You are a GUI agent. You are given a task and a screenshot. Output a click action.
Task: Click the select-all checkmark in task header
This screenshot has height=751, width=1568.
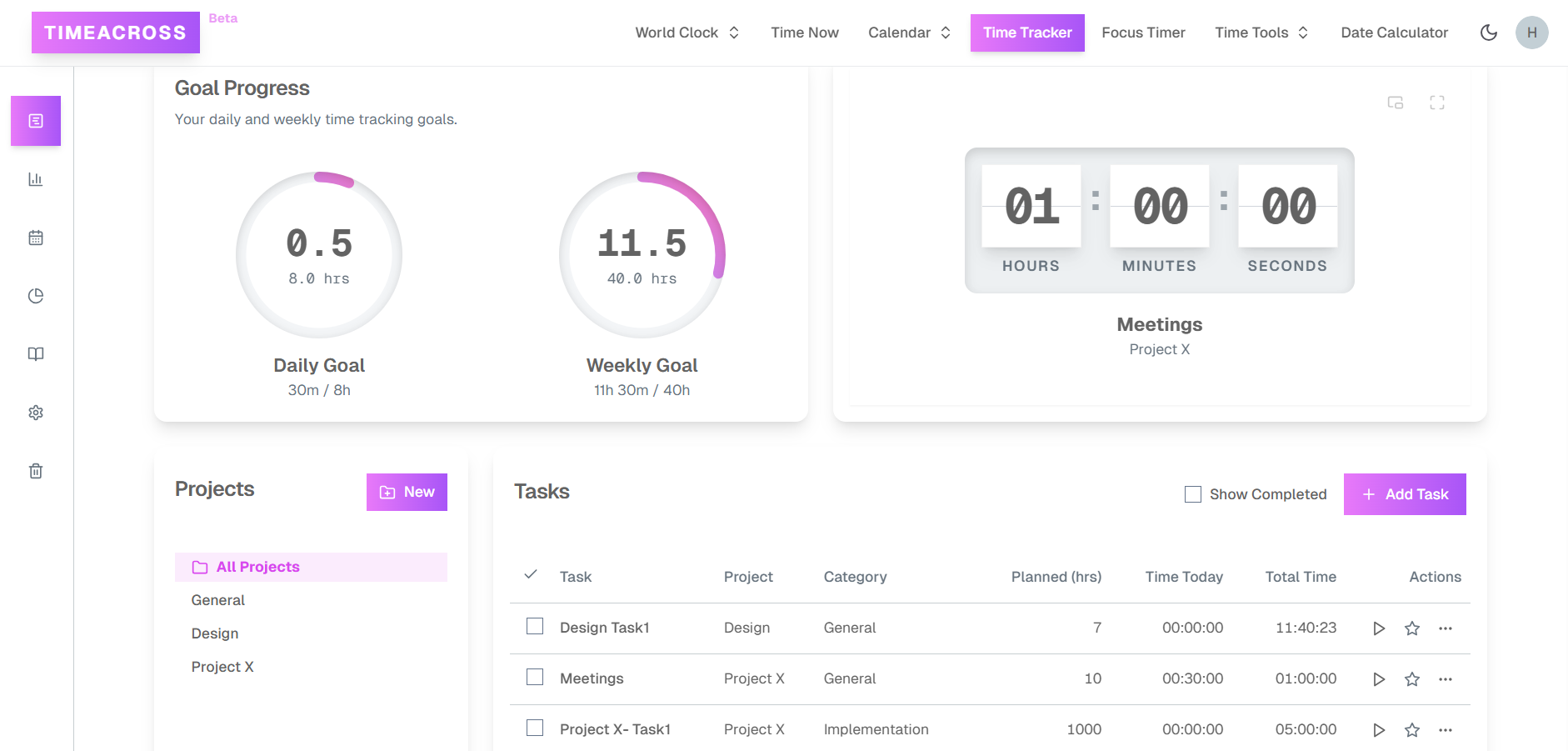(x=531, y=574)
